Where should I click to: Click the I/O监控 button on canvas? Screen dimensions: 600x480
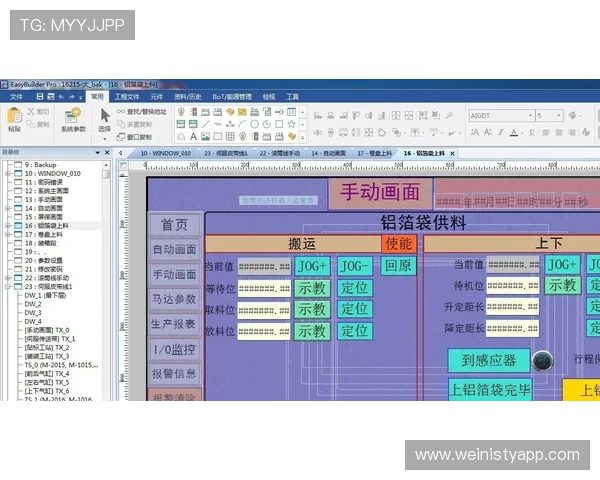(x=174, y=349)
